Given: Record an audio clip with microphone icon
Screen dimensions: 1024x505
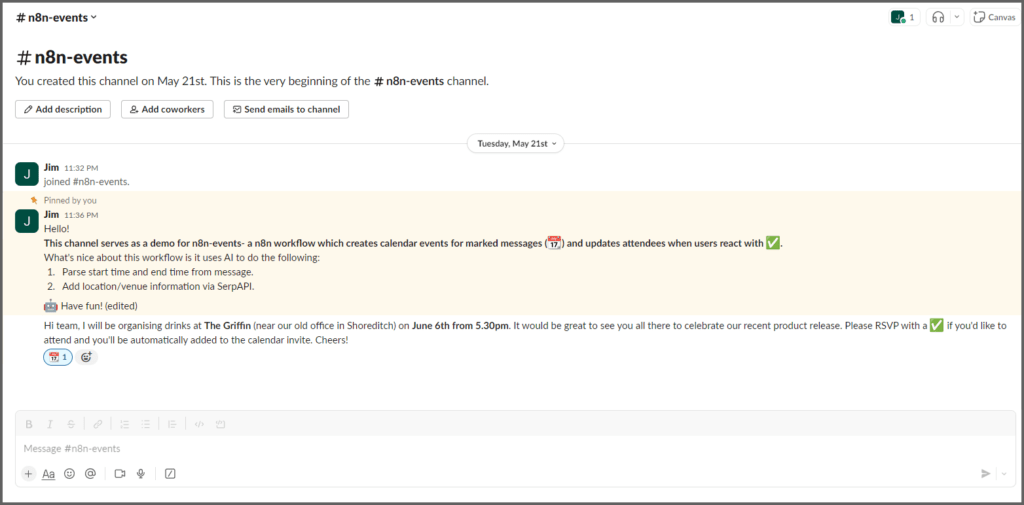Looking at the screenshot, I should coord(141,474).
